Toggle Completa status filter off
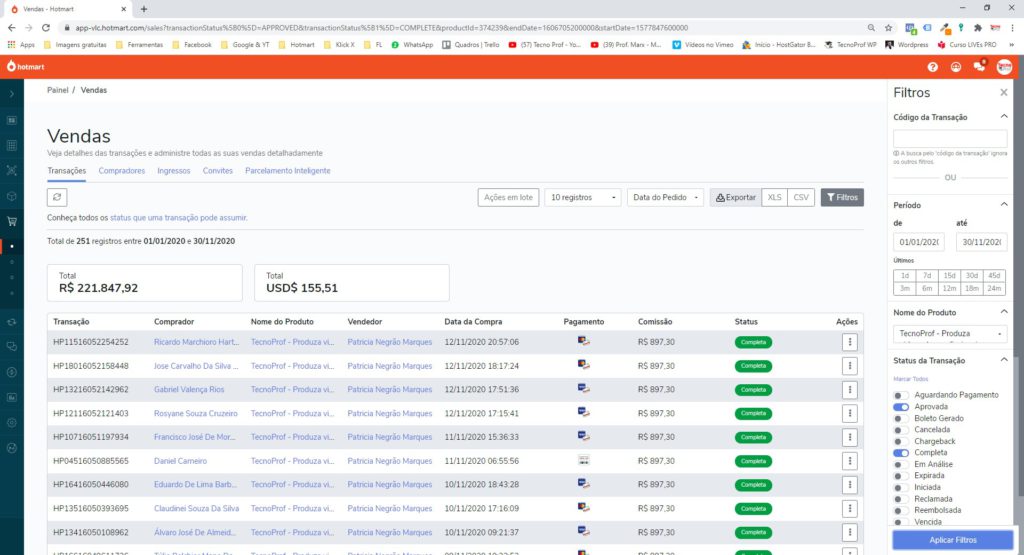 [901, 452]
